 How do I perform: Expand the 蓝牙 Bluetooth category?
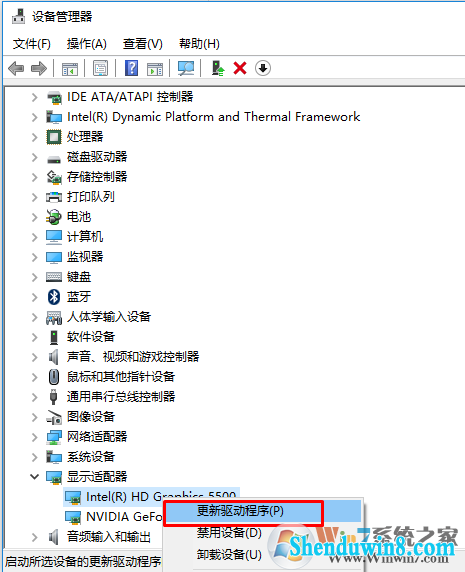35,297
